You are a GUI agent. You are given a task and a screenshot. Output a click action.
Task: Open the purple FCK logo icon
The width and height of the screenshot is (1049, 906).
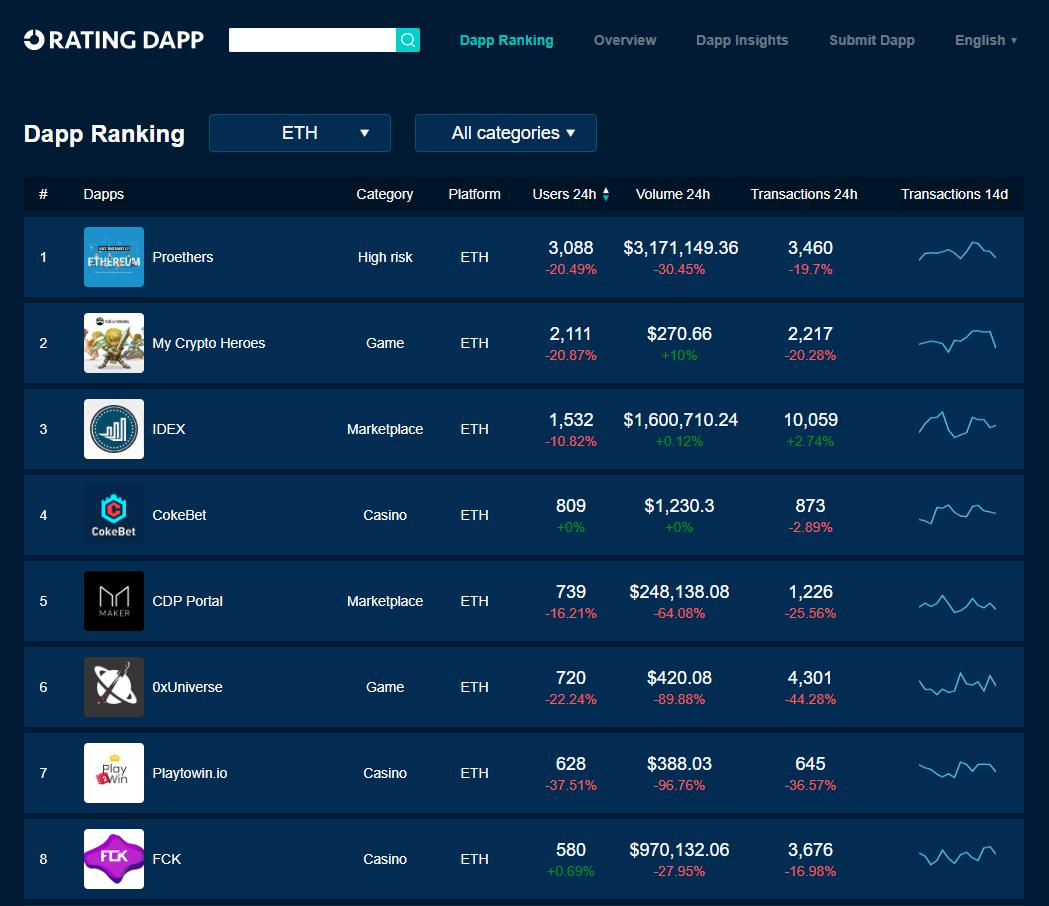click(x=114, y=859)
